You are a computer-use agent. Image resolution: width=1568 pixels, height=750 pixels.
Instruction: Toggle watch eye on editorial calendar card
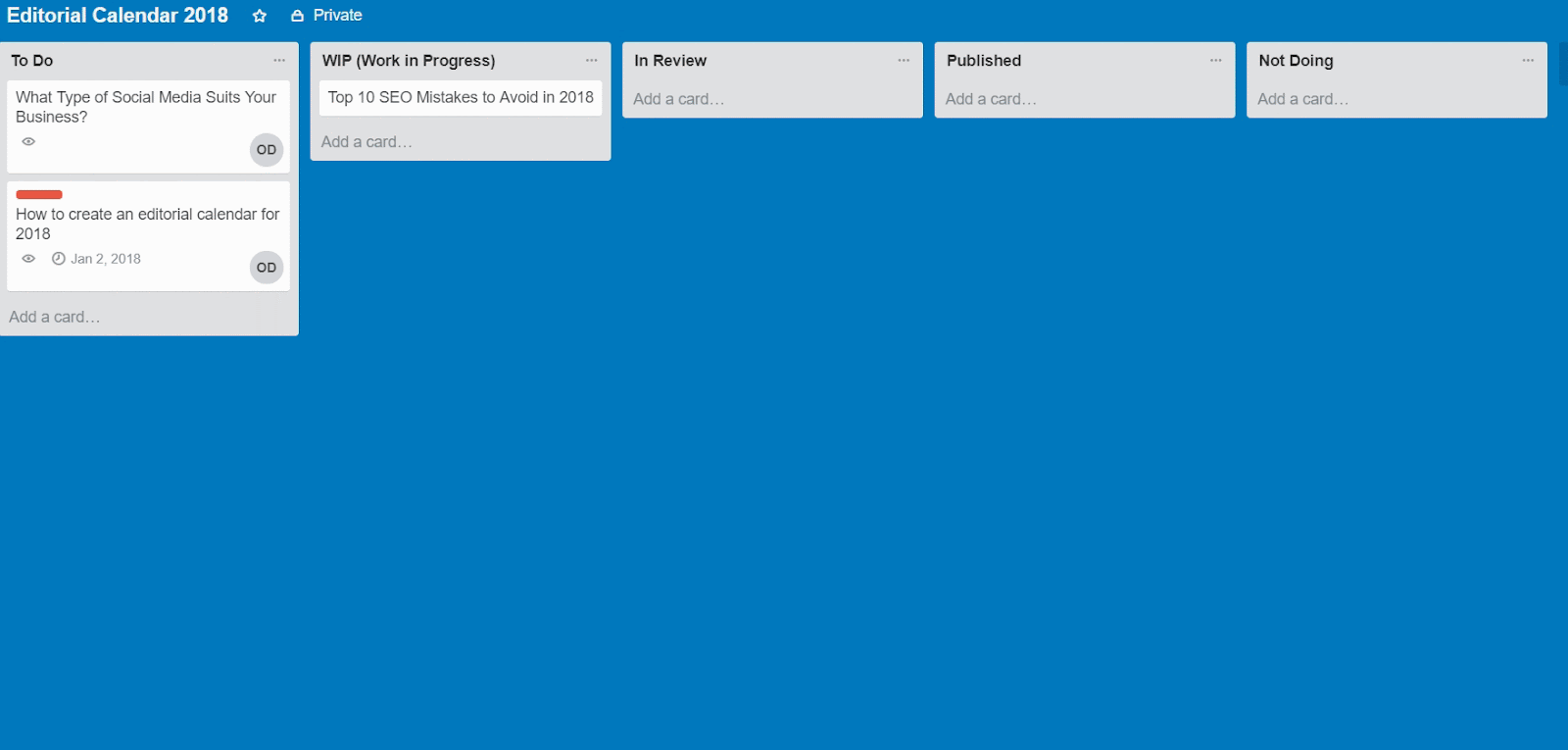tap(28, 259)
